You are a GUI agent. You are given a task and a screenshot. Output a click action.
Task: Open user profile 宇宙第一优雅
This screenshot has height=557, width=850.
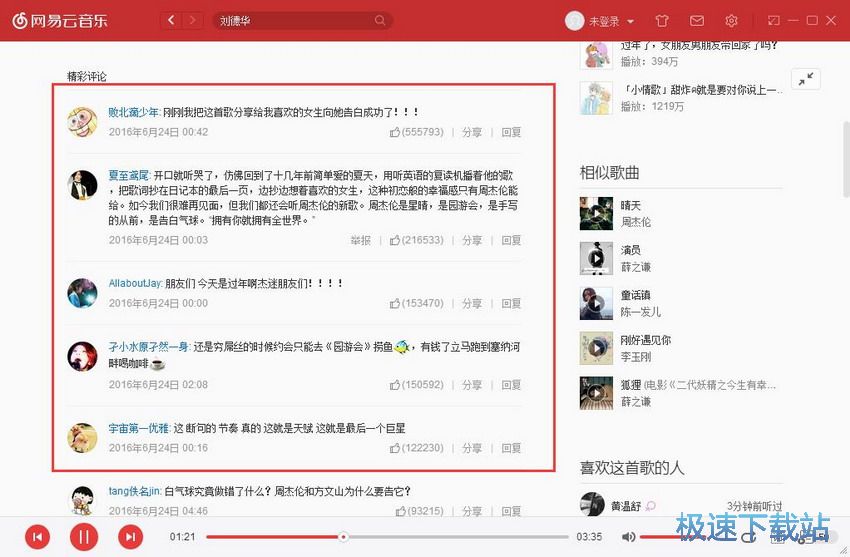[139, 428]
